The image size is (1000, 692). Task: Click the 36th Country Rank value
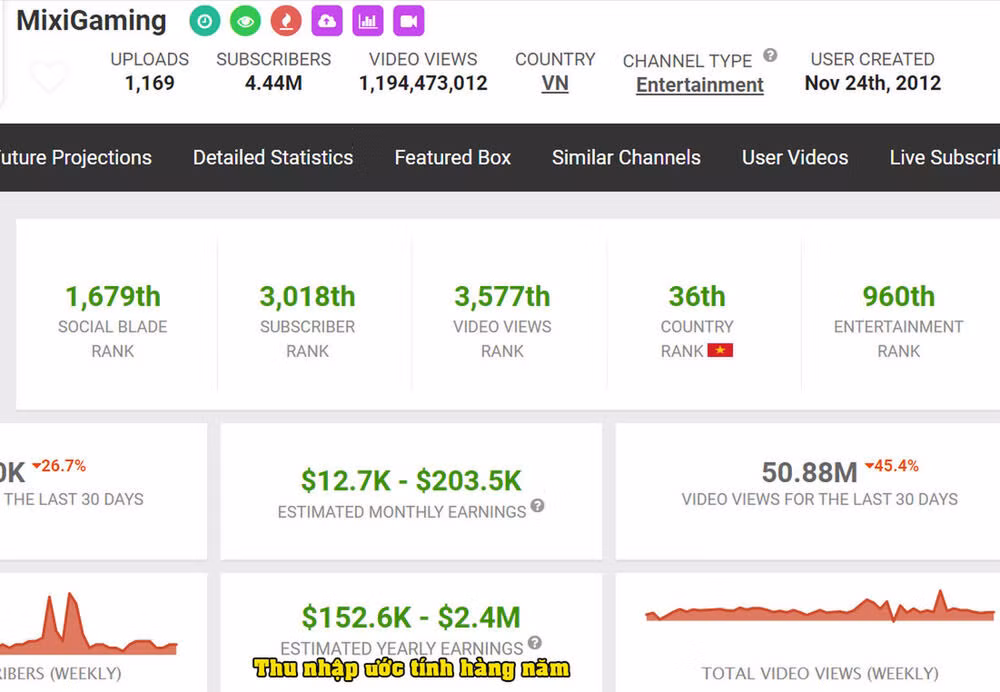697,297
